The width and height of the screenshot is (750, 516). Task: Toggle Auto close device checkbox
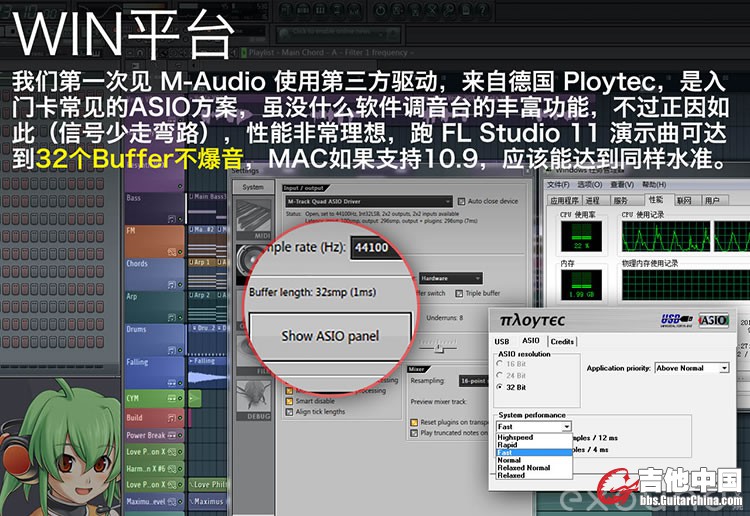click(463, 201)
